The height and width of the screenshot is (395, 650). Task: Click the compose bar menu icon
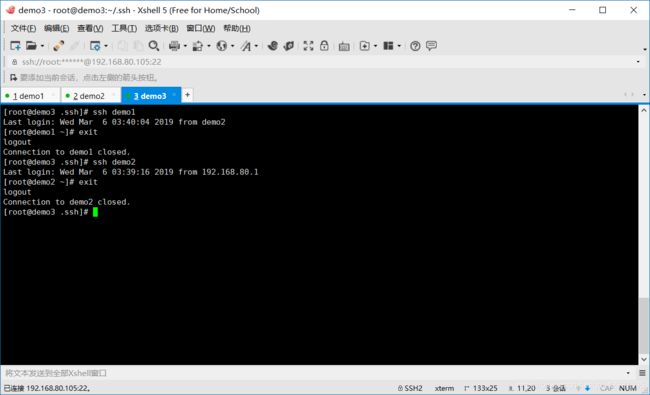tap(642, 373)
